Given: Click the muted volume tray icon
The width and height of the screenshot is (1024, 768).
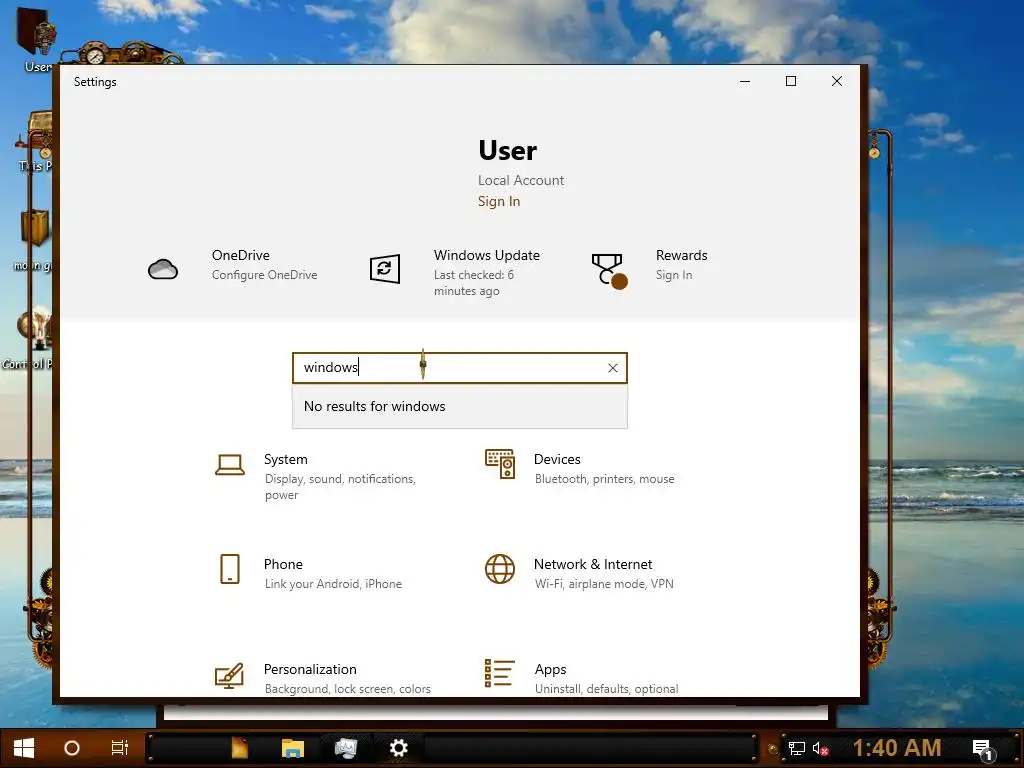Looking at the screenshot, I should [820, 748].
